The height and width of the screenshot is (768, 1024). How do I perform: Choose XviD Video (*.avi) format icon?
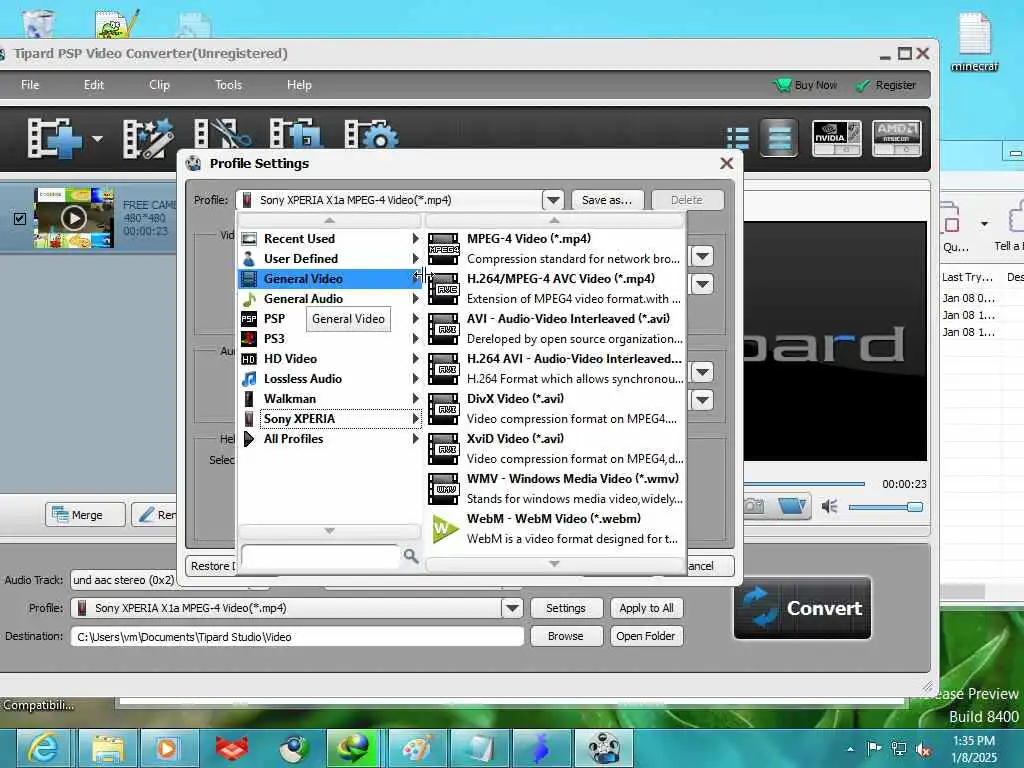click(x=443, y=449)
